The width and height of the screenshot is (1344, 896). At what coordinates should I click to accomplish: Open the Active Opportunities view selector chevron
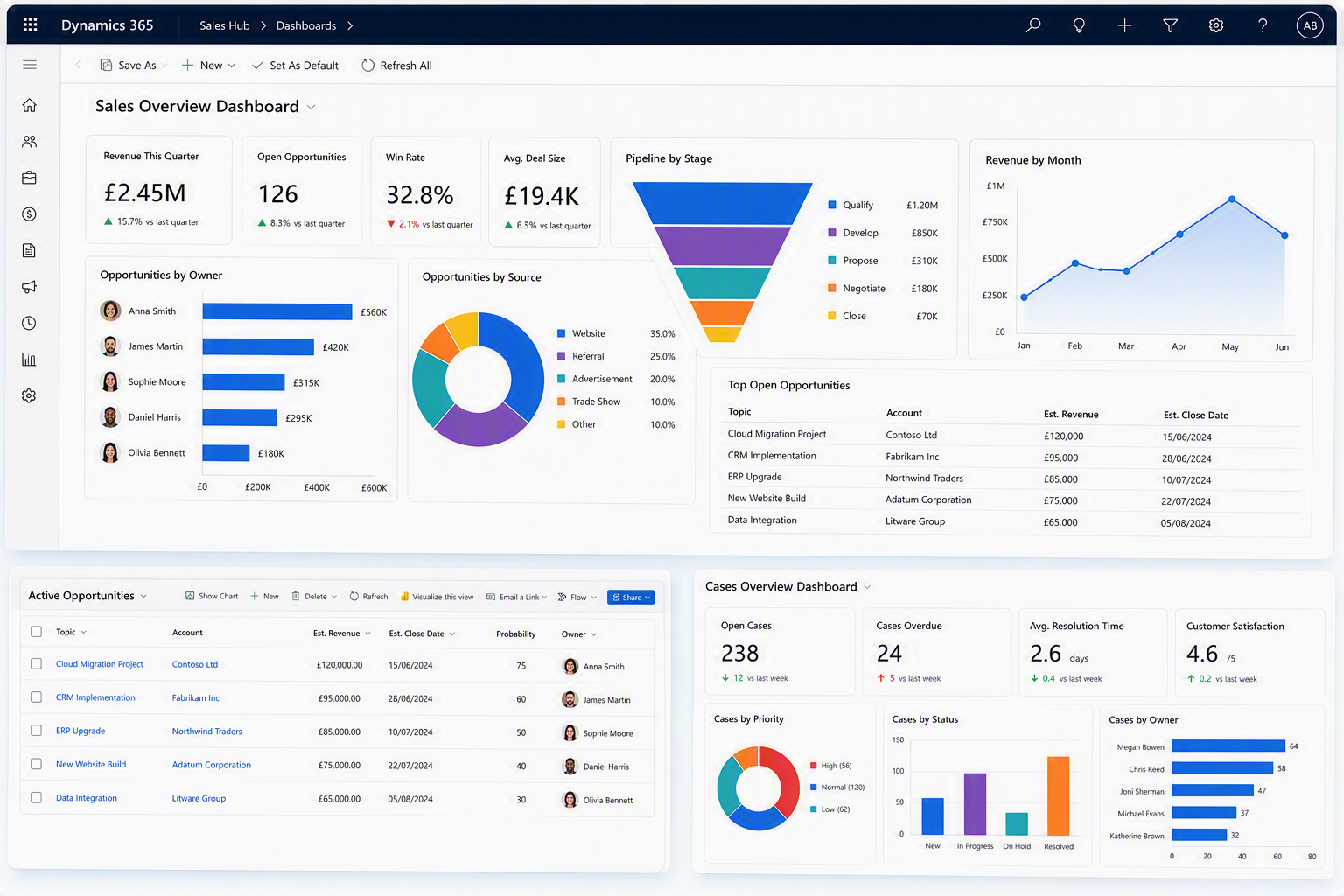click(x=143, y=596)
